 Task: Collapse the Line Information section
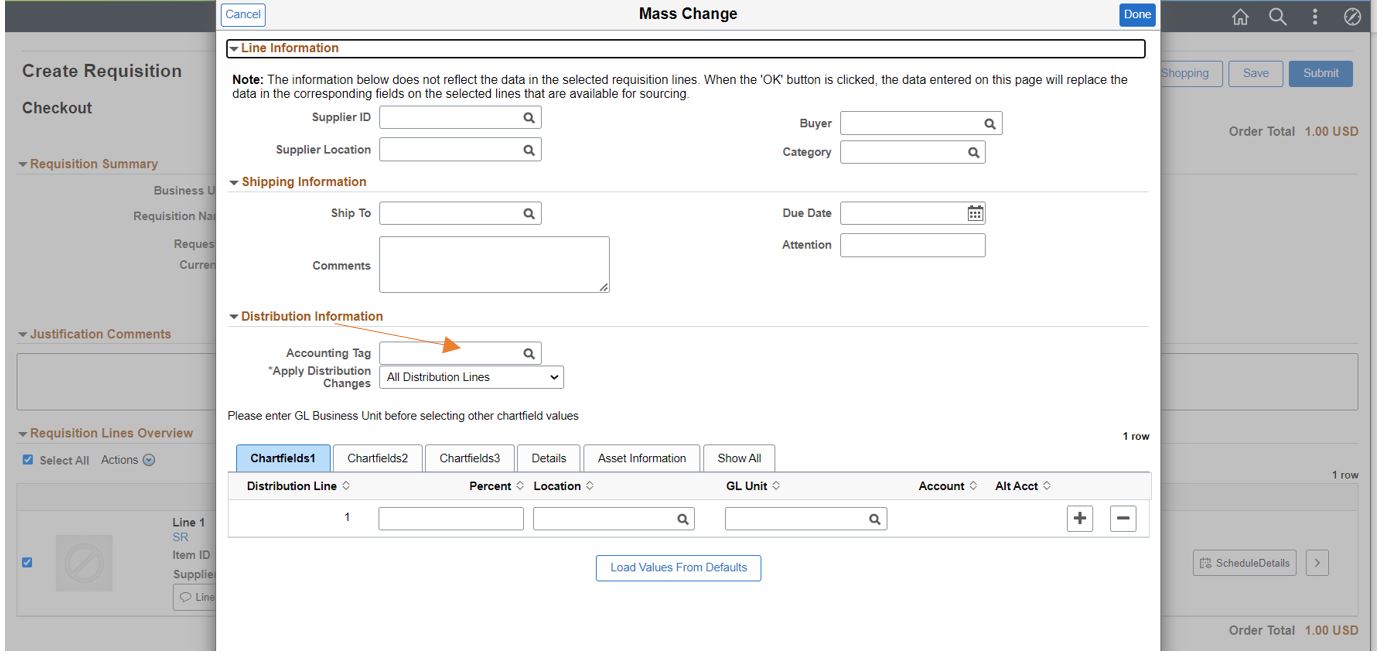(233, 47)
